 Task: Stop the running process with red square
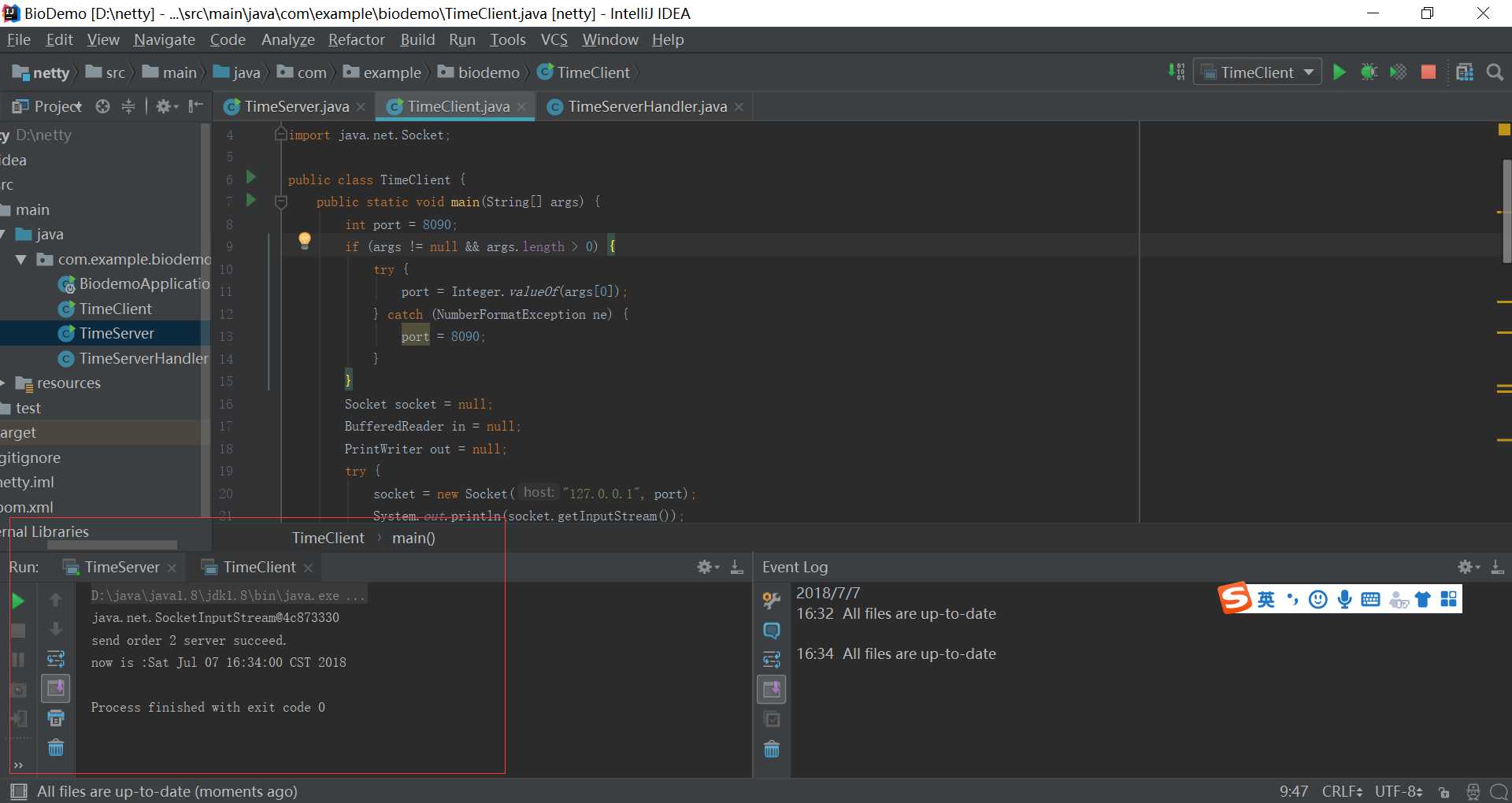click(x=1428, y=72)
